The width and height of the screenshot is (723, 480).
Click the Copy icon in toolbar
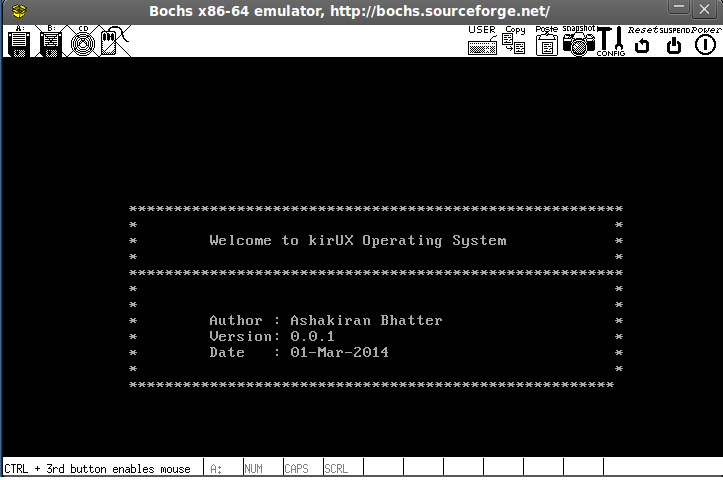click(514, 41)
